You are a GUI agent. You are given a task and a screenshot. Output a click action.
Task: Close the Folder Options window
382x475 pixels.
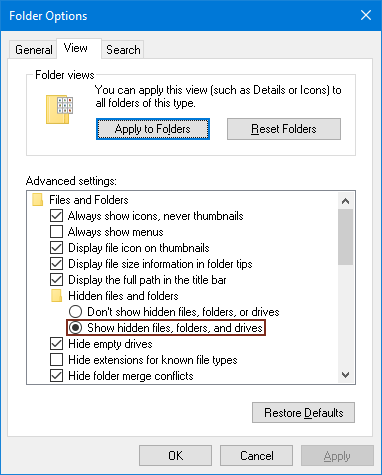pyautogui.click(x=366, y=15)
